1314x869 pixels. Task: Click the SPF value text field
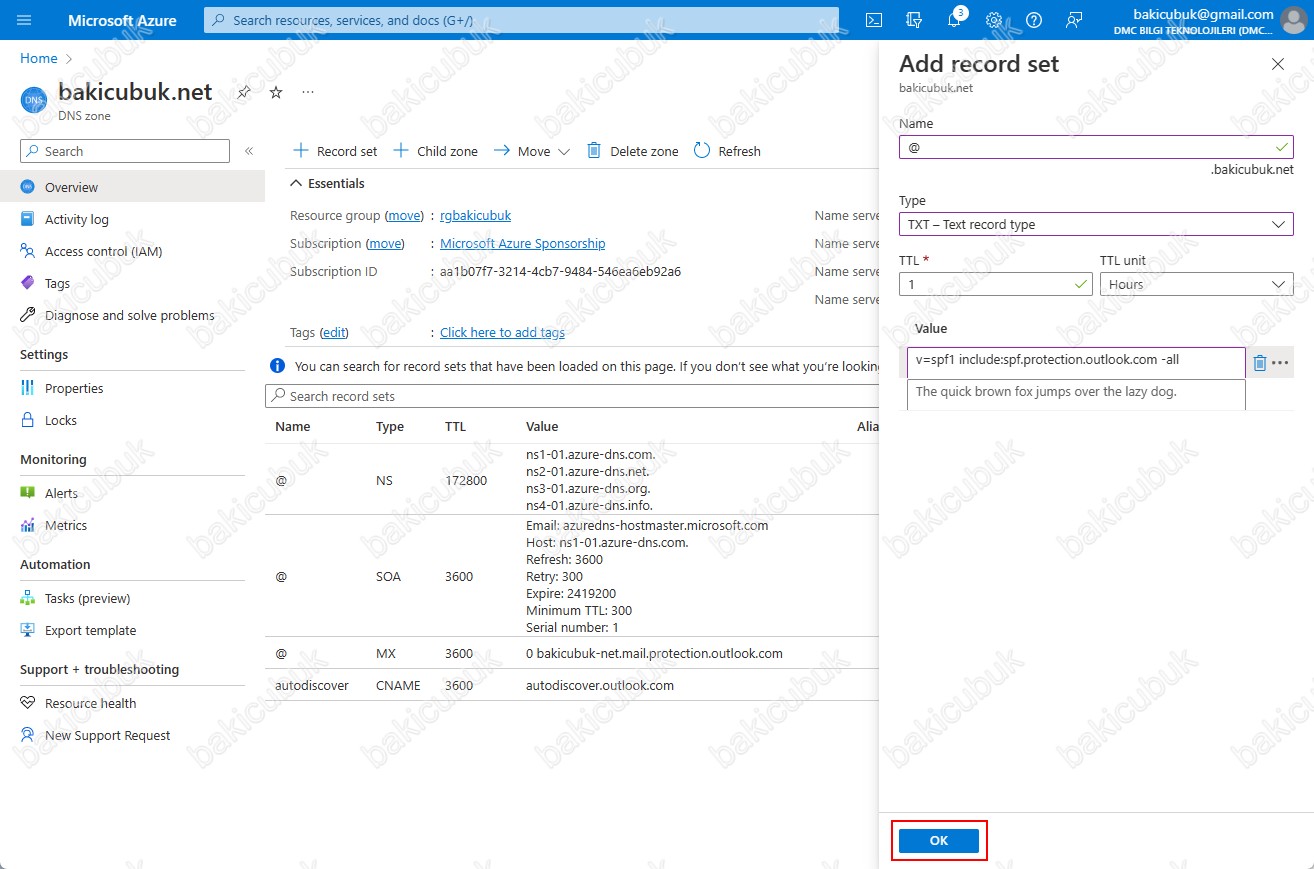click(x=1076, y=363)
